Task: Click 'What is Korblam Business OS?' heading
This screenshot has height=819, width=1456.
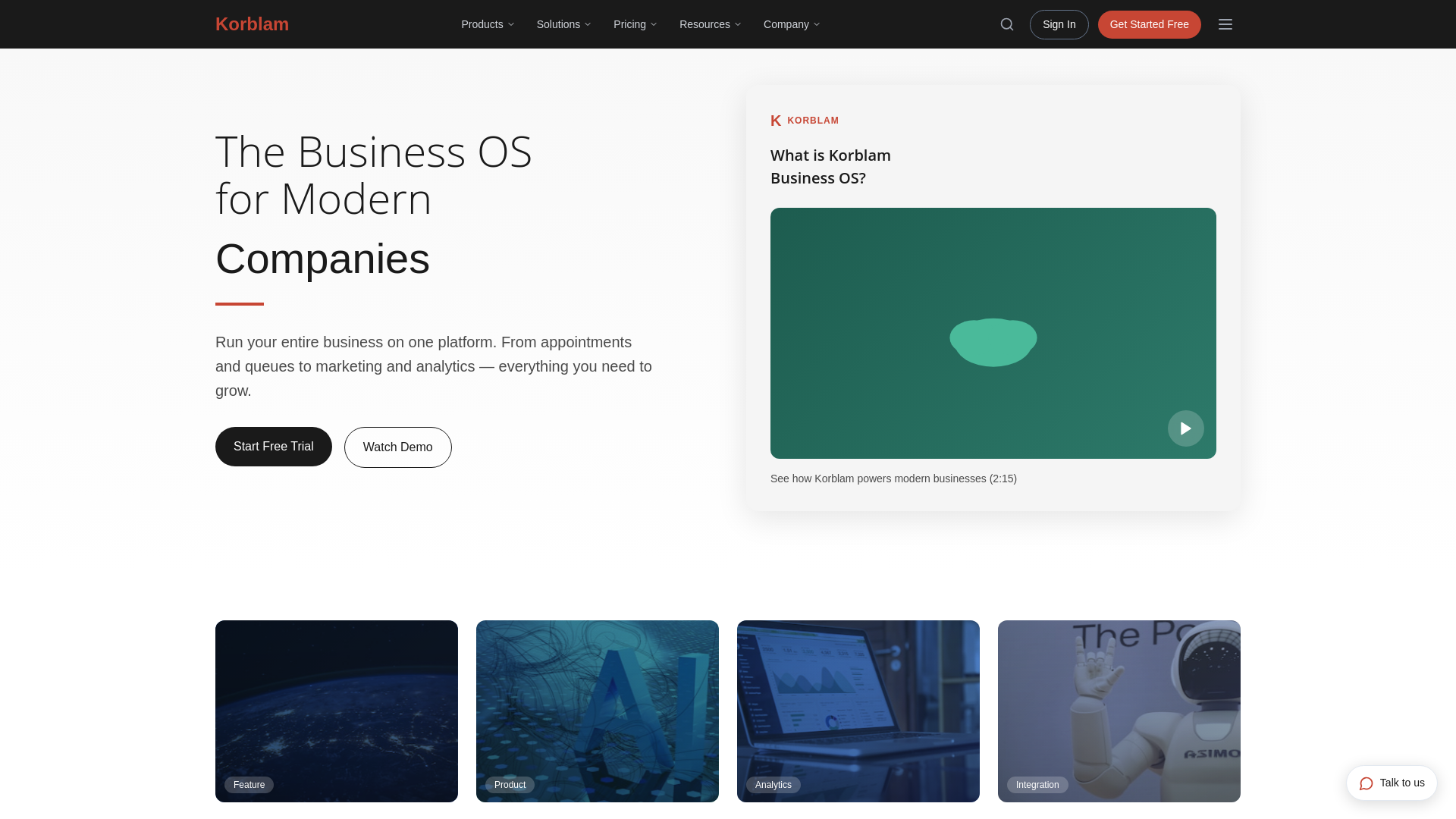Action: click(x=830, y=167)
